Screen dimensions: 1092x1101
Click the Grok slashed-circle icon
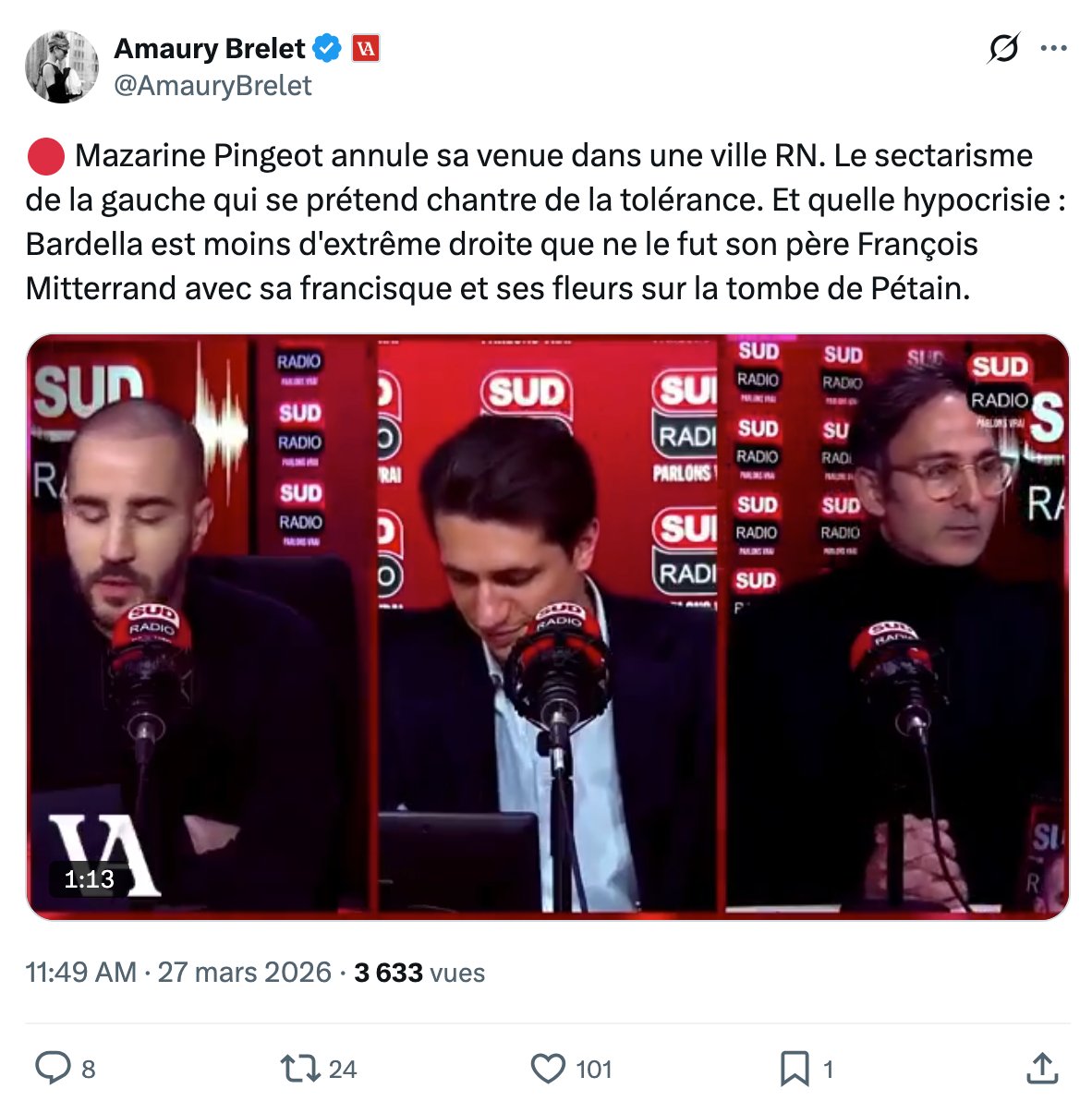point(1003,48)
